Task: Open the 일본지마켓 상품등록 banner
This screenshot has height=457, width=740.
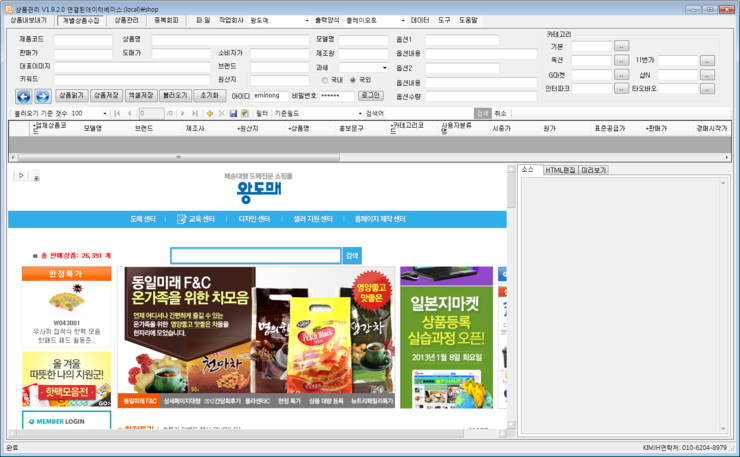Action: coord(446,338)
